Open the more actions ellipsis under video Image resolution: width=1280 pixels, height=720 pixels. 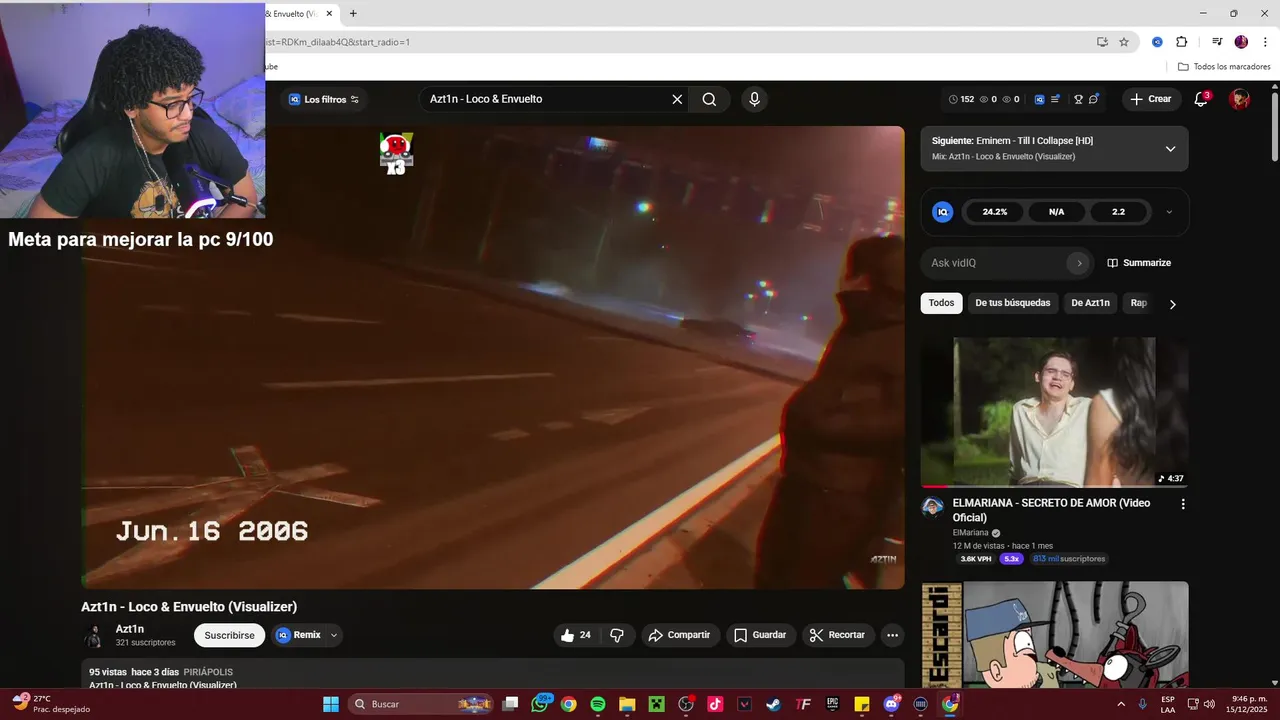coord(892,635)
